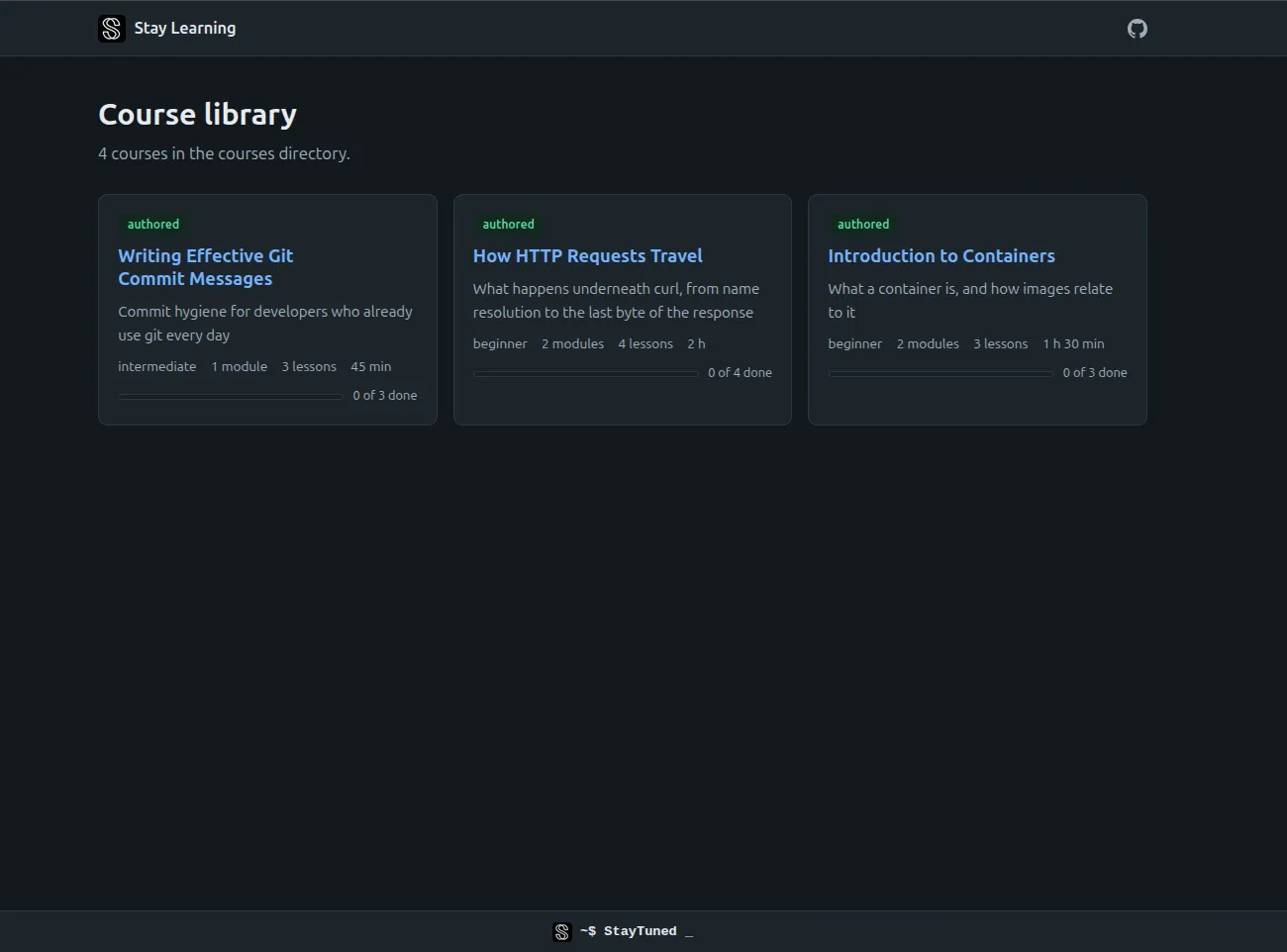Click the Course library heading
The width and height of the screenshot is (1287, 952).
point(198,115)
